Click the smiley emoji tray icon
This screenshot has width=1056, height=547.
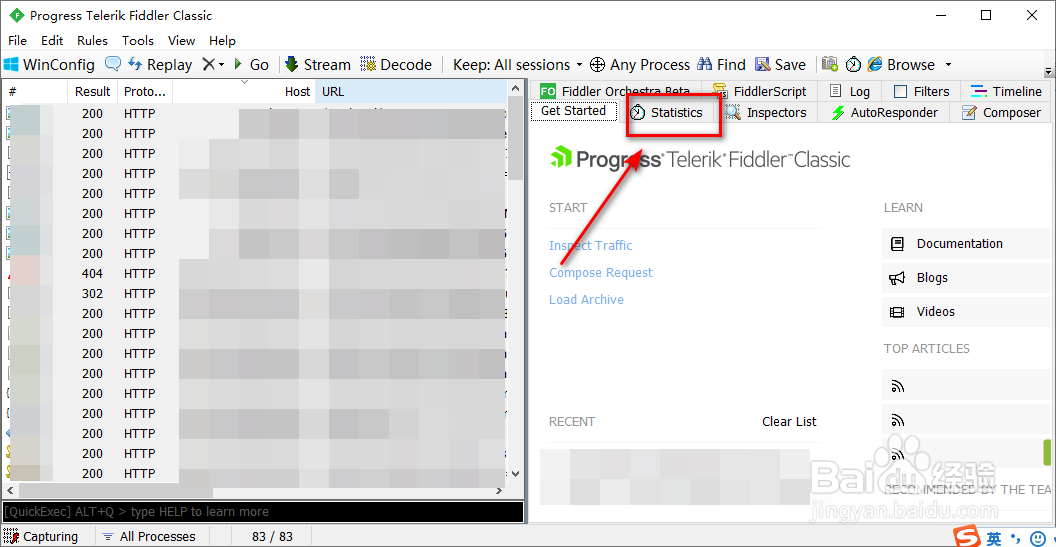[1038, 538]
